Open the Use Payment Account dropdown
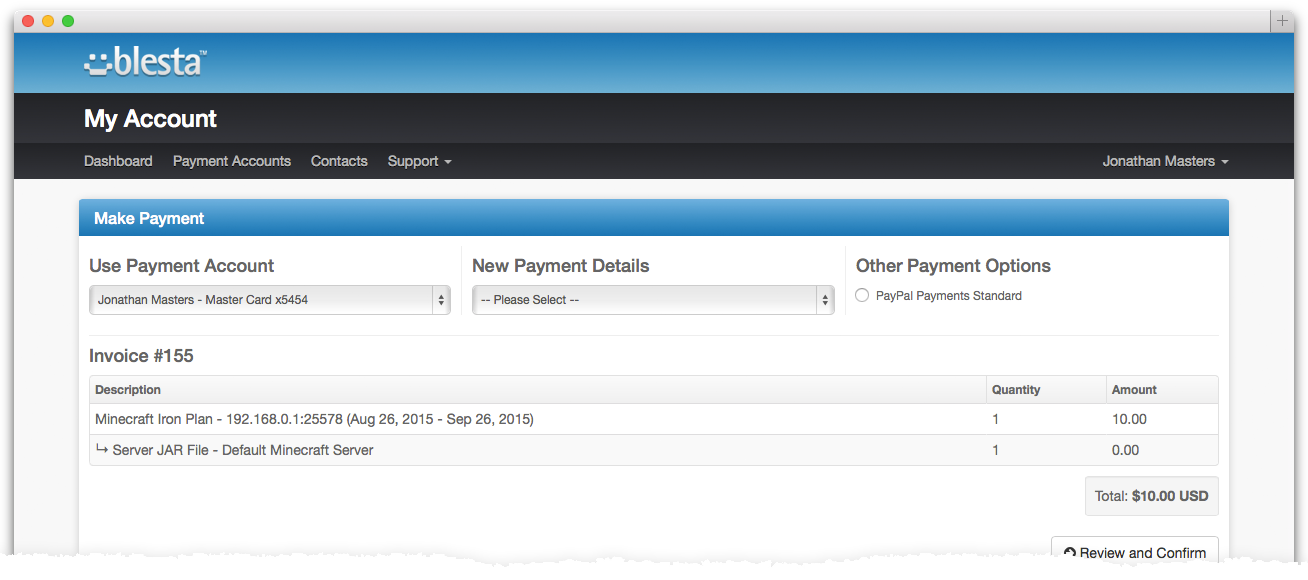1308x580 pixels. point(269,300)
